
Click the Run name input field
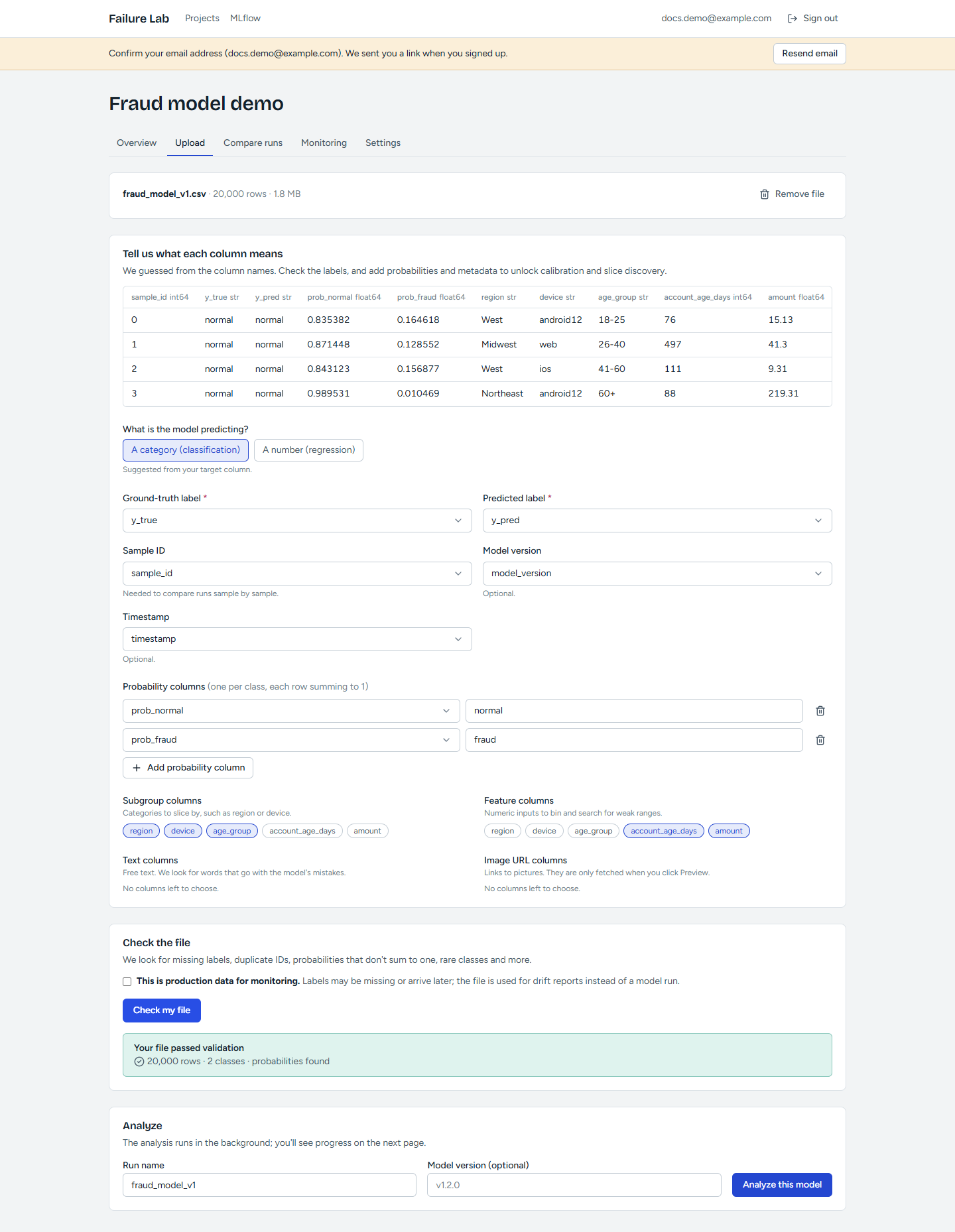coord(269,1185)
